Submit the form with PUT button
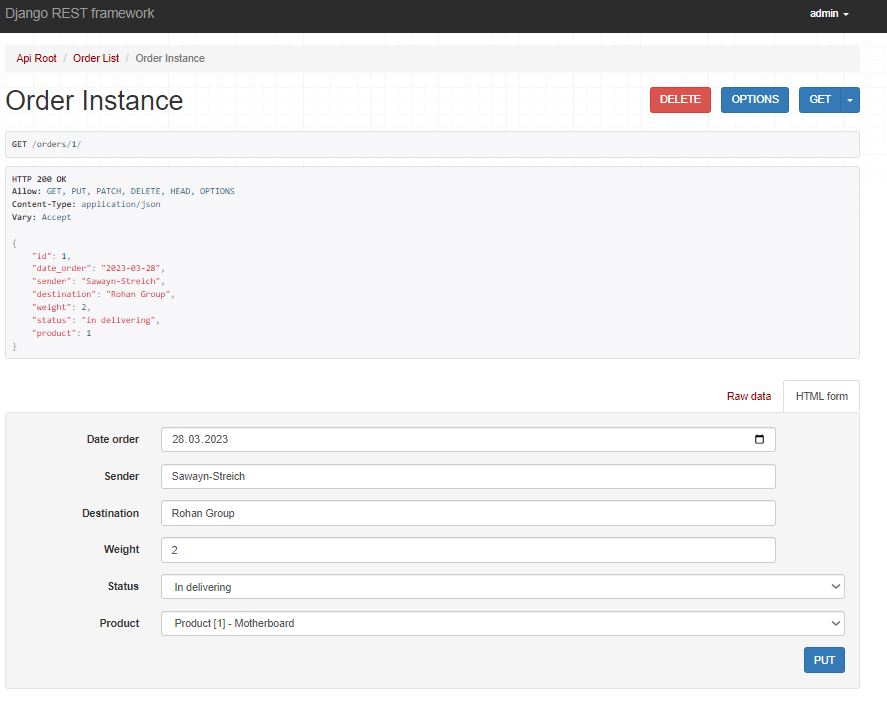The image size is (887, 714). click(x=824, y=660)
